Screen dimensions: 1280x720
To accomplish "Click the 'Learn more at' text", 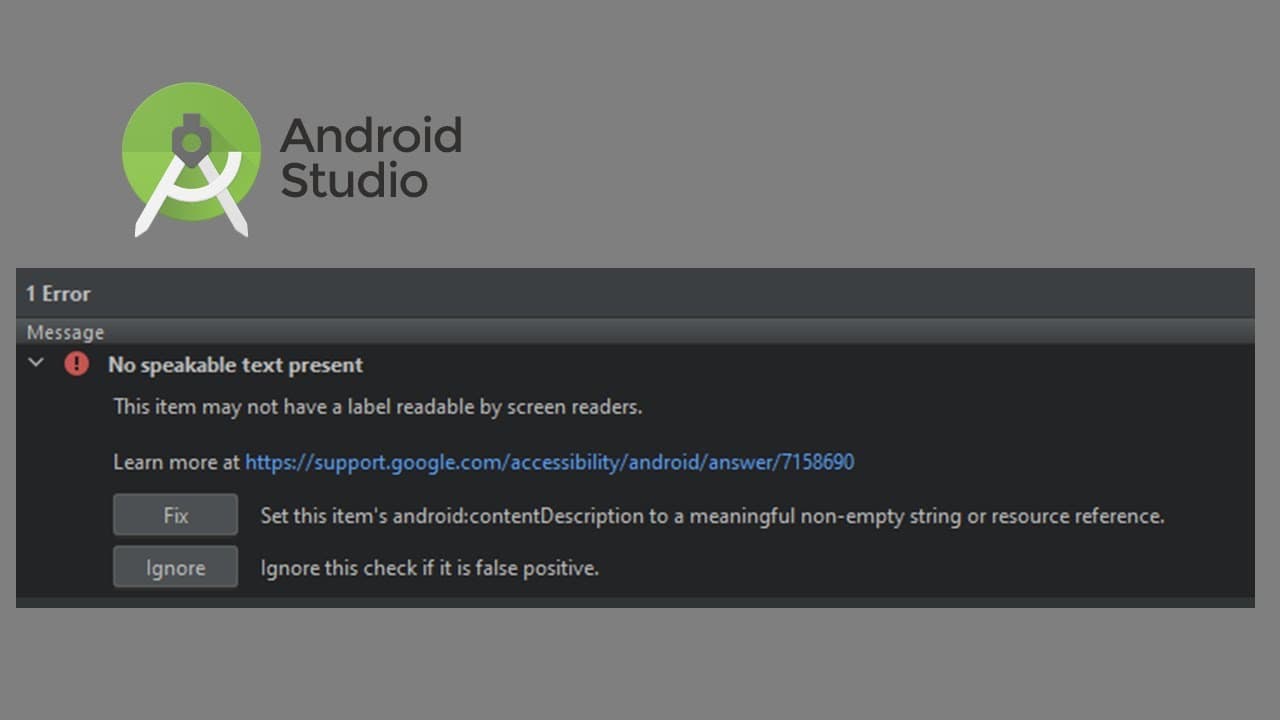I will tap(177, 462).
